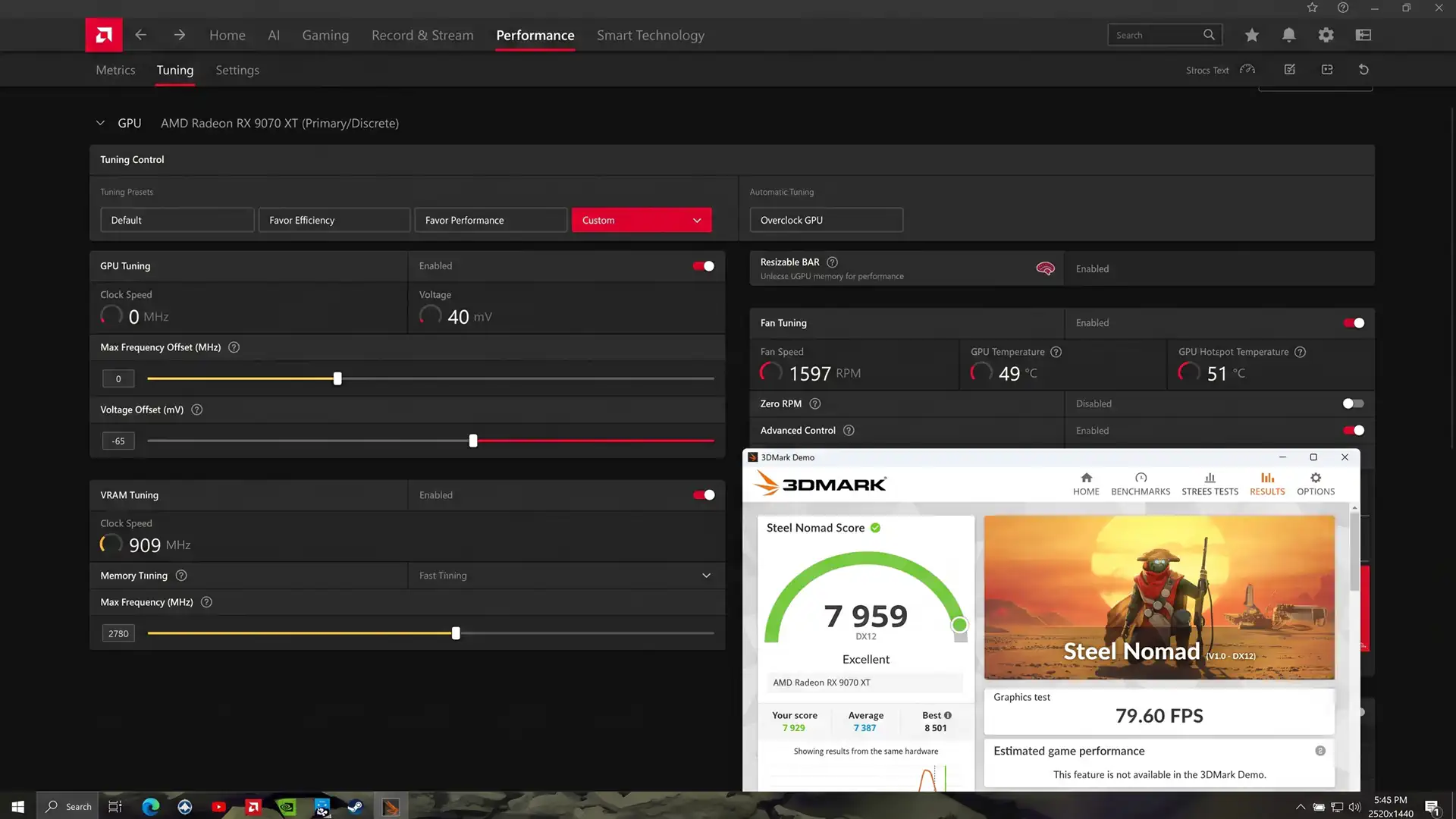Toggle the VRAM Tuning switch
1456x819 pixels.
click(x=704, y=495)
